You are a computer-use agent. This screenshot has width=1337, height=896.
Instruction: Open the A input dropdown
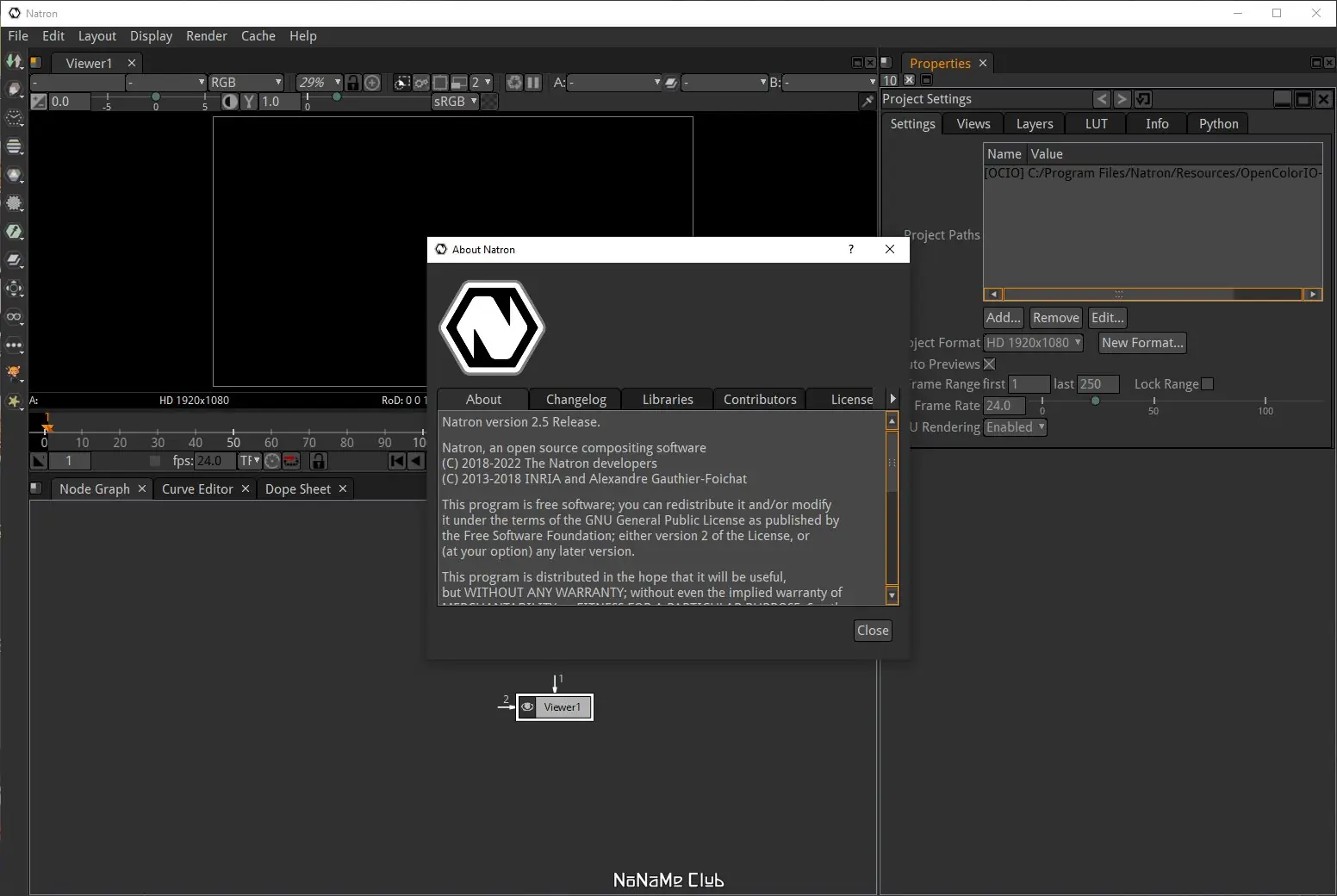pos(614,83)
